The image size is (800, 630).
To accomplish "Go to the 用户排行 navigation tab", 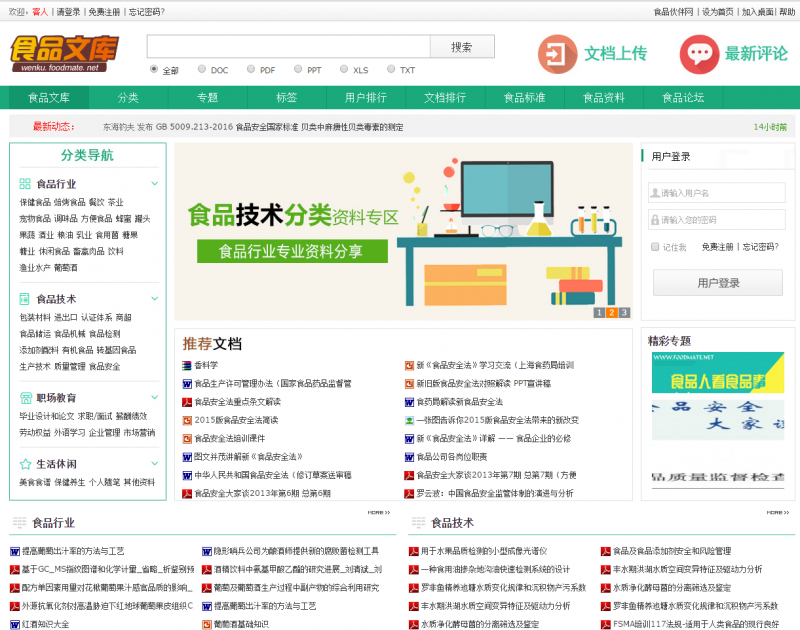I will pos(366,98).
